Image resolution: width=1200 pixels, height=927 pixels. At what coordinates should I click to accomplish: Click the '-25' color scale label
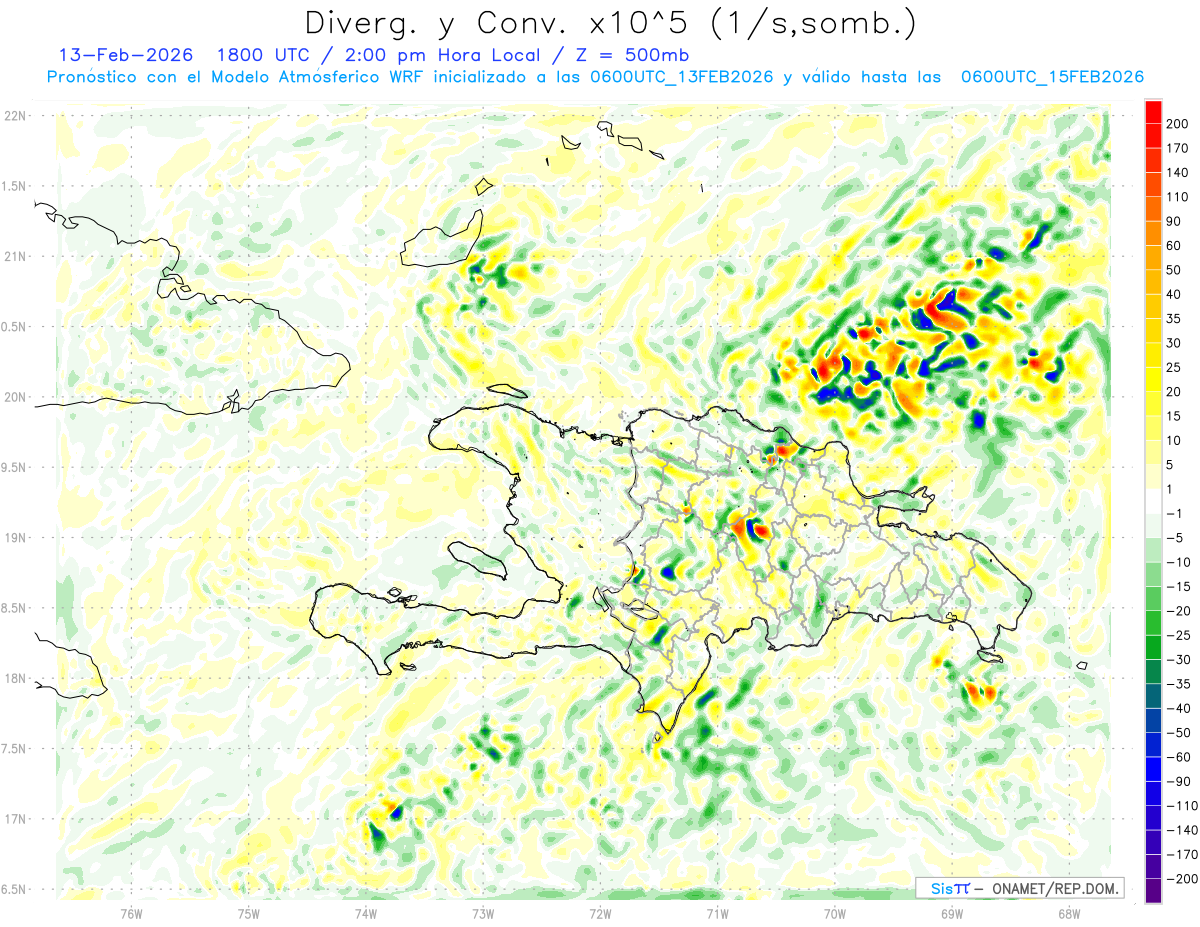click(x=1180, y=635)
